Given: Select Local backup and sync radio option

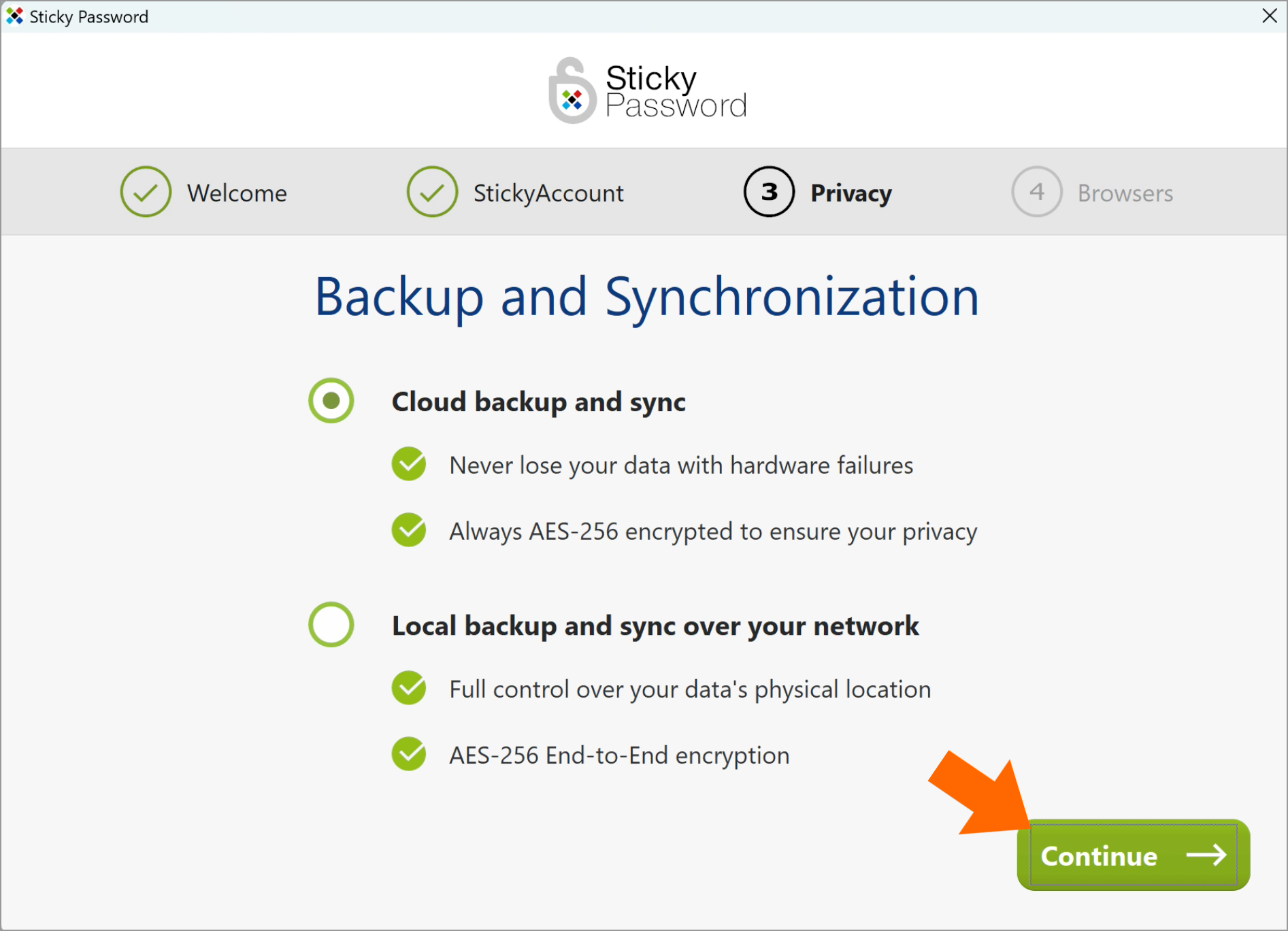Looking at the screenshot, I should point(331,625).
